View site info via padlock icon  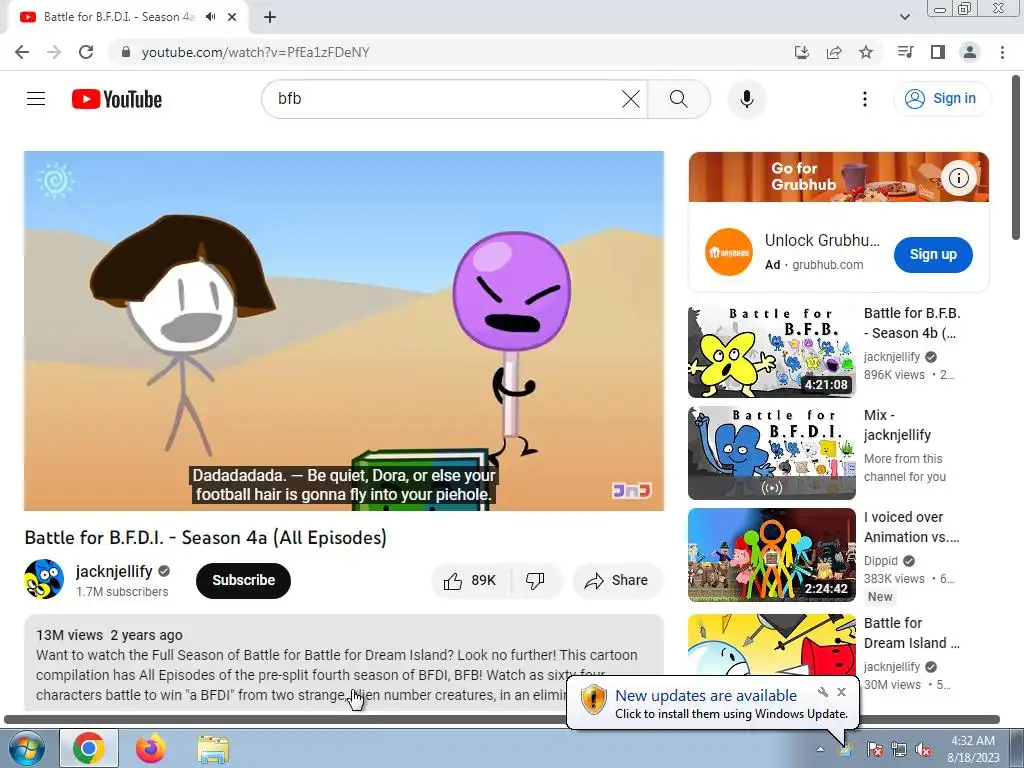pos(126,52)
